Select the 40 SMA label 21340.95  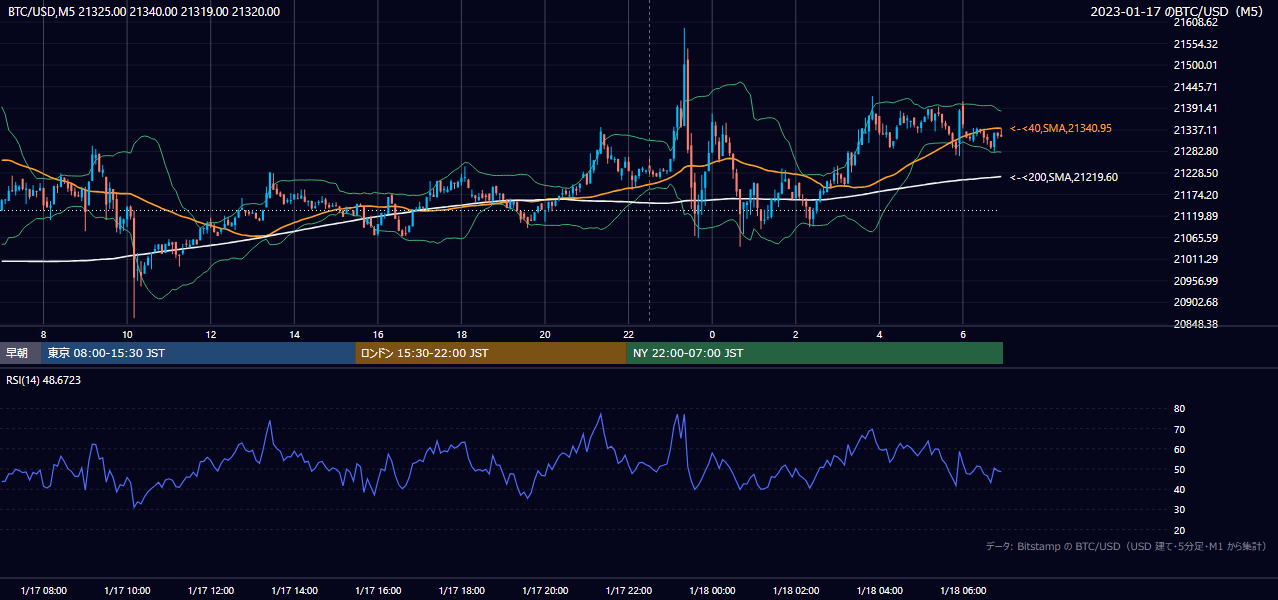[1061, 128]
